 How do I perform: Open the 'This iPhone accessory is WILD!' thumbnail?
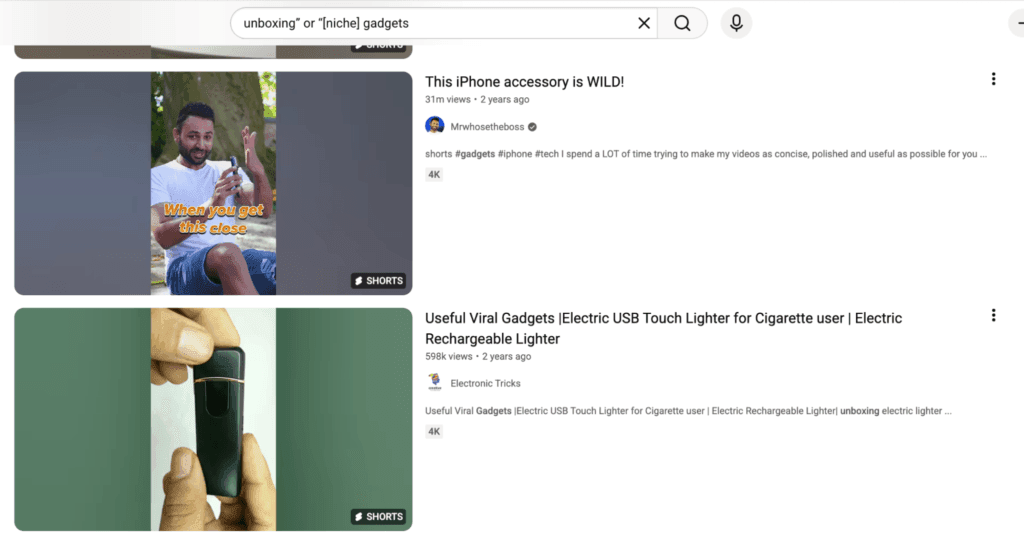tap(214, 183)
